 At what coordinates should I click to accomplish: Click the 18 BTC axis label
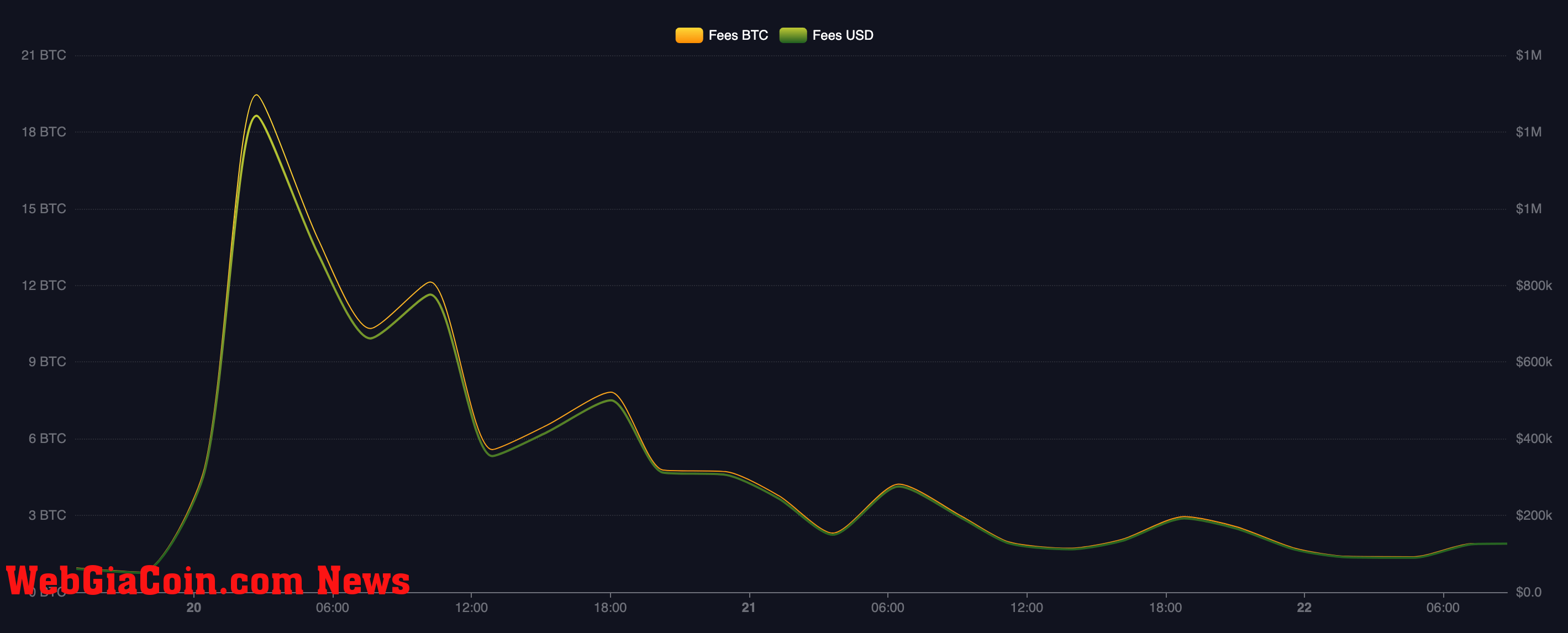coord(44,132)
